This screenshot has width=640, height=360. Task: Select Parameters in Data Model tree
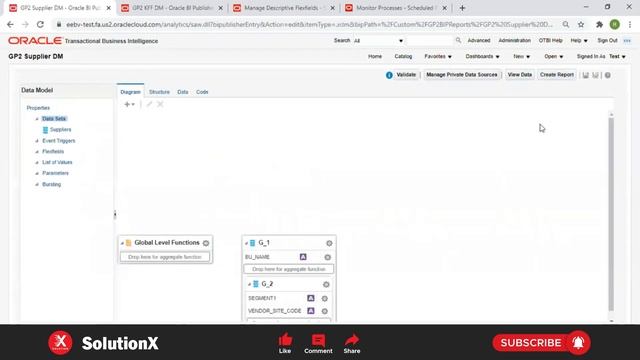click(x=56, y=173)
